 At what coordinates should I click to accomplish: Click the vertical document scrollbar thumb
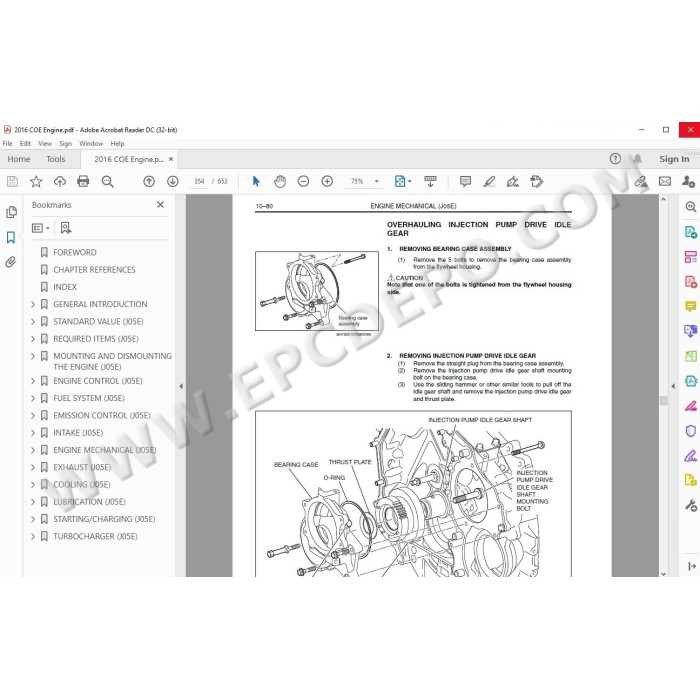(x=663, y=400)
